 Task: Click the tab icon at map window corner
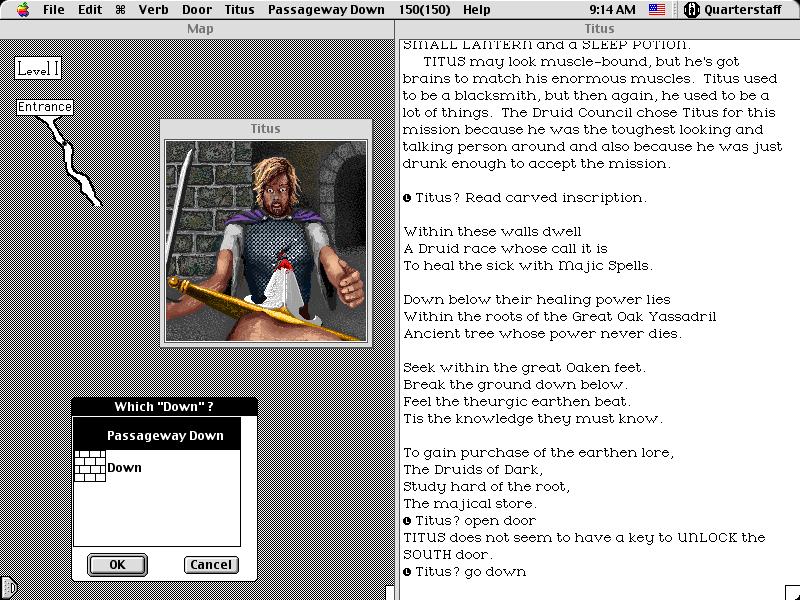pyautogui.click(x=9, y=588)
